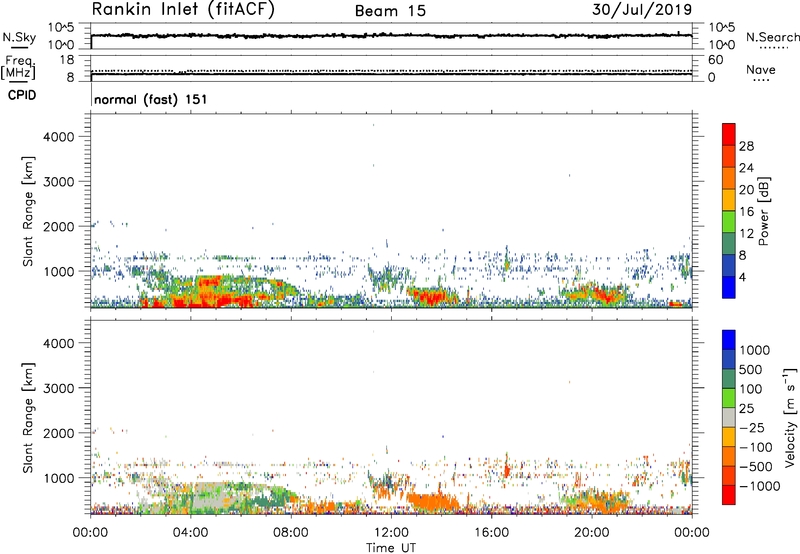800x554 pixels.
Task: Click the "Time UT" axis label
Action: point(391,548)
